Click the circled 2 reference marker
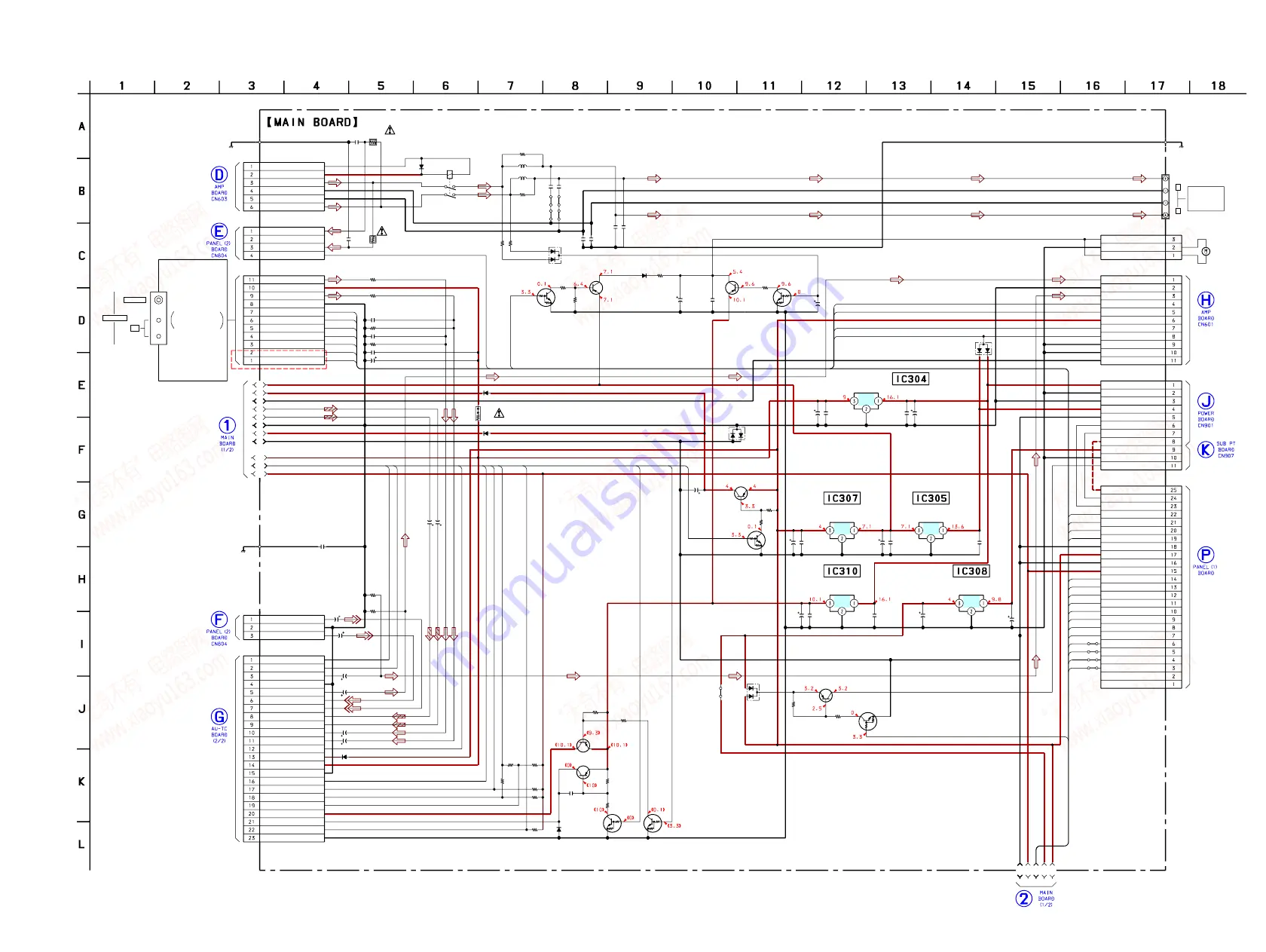The height and width of the screenshot is (952, 1266). tap(1024, 898)
